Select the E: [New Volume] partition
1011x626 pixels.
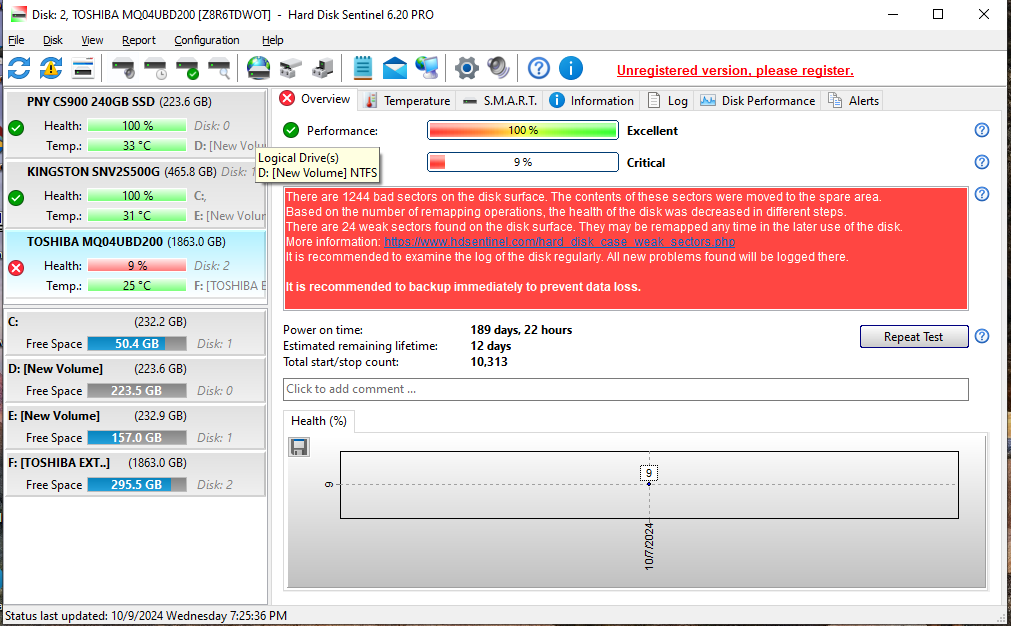point(135,427)
